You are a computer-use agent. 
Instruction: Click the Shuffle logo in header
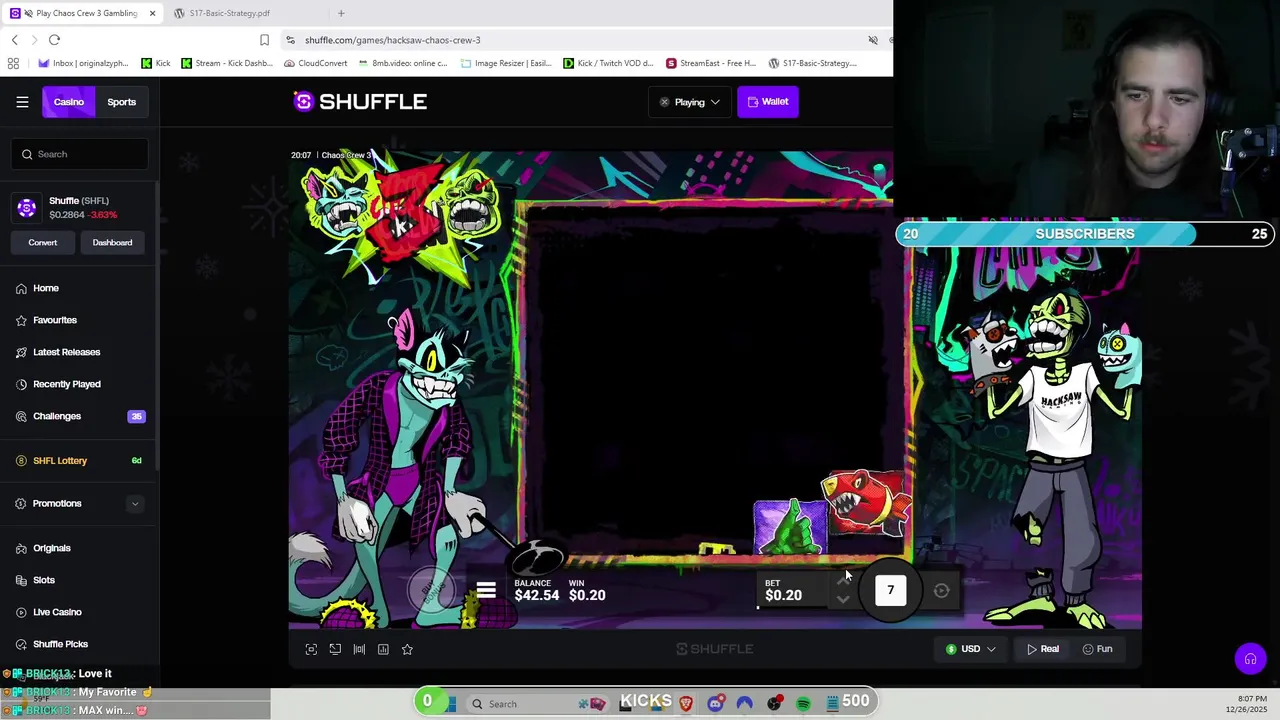coord(360,101)
